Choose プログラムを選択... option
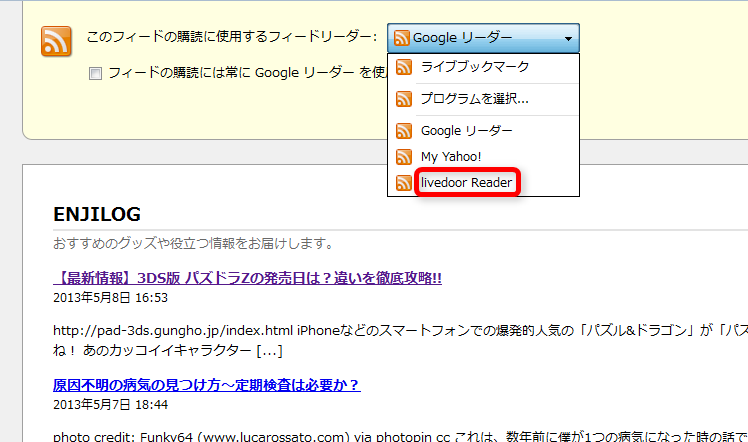Image resolution: width=748 pixels, height=442 pixels. click(483, 99)
